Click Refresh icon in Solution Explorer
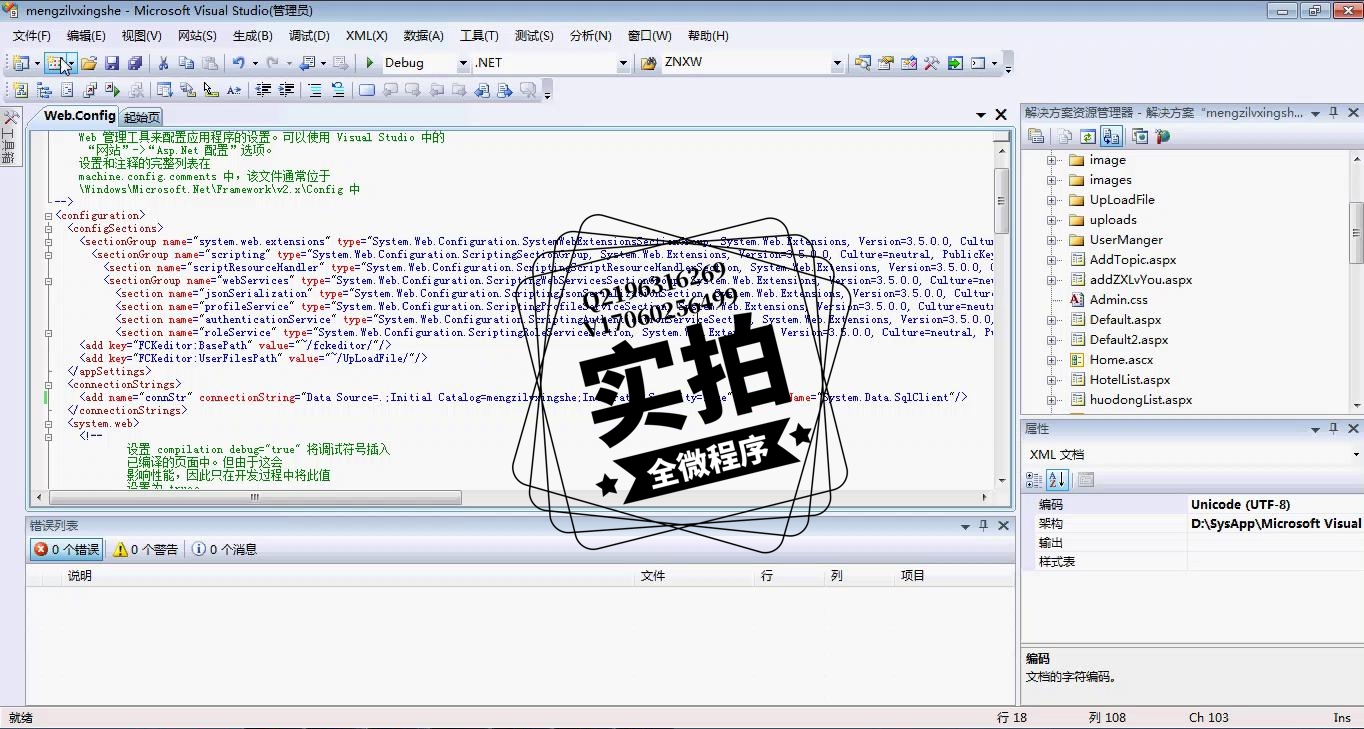Image resolution: width=1364 pixels, height=729 pixels. tap(1088, 137)
